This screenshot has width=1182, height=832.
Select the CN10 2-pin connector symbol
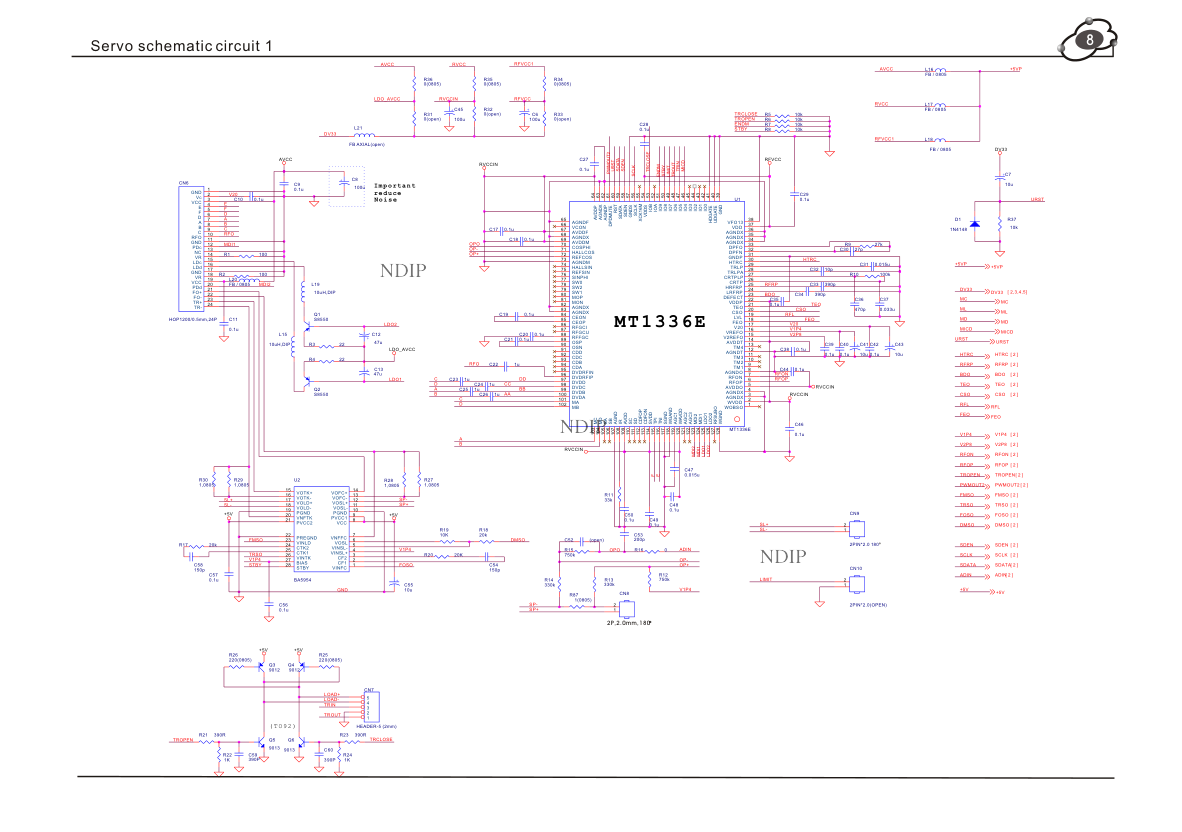pos(855,584)
